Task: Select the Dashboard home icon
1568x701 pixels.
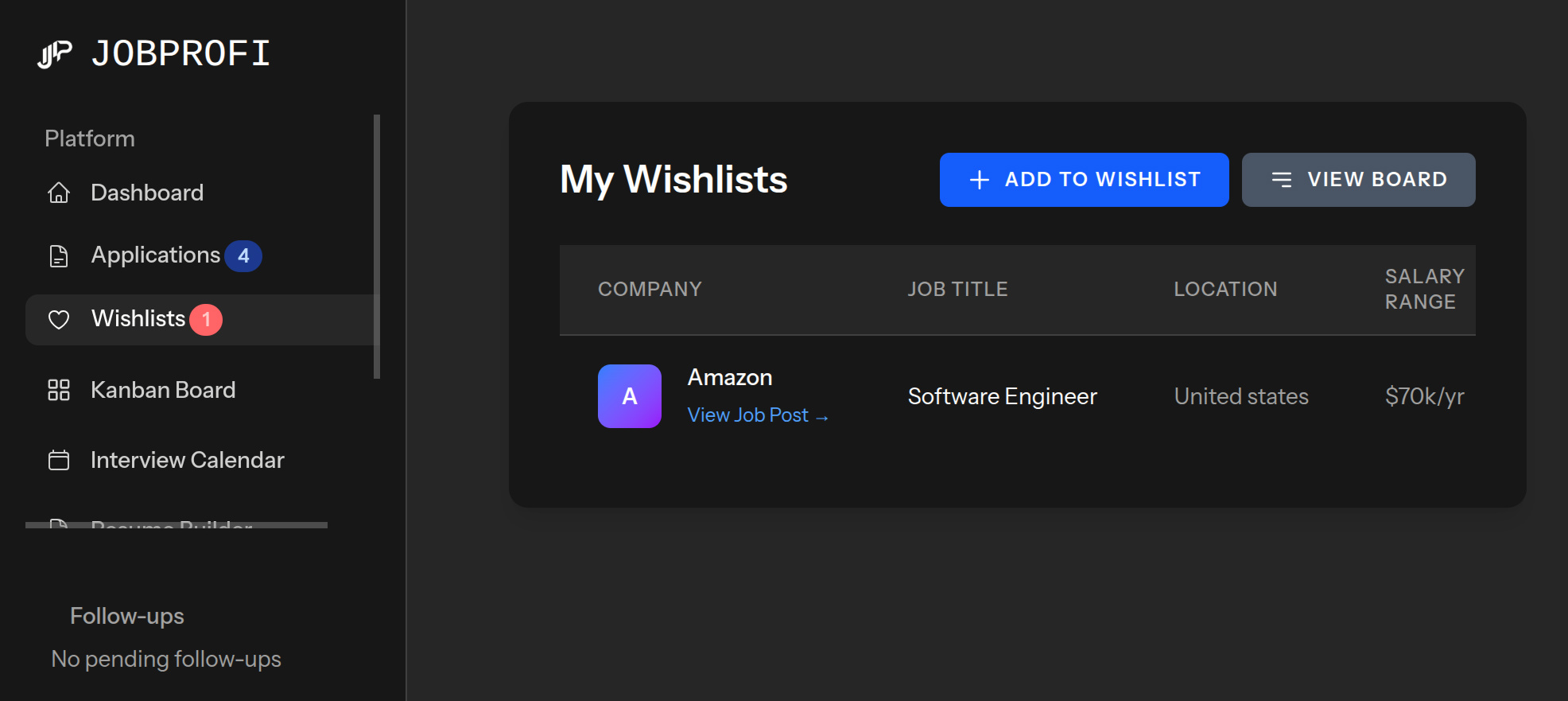Action: click(59, 193)
